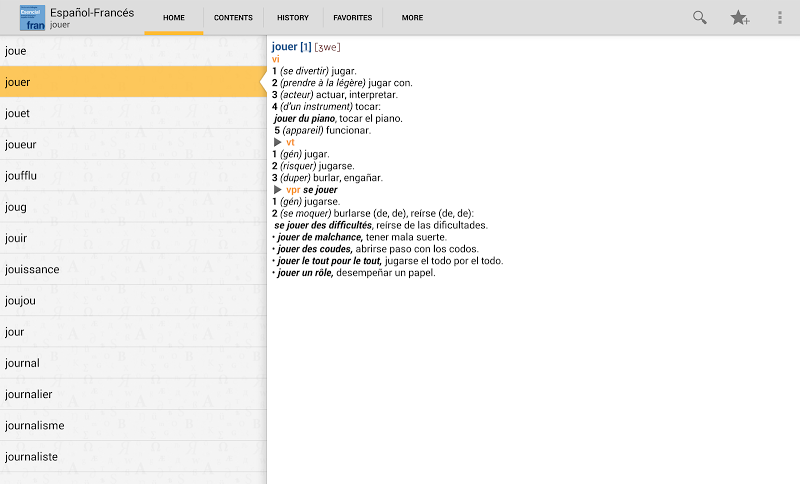Collapse the vpr se jouer triangle
The height and width of the screenshot is (484, 800).
tap(278, 190)
